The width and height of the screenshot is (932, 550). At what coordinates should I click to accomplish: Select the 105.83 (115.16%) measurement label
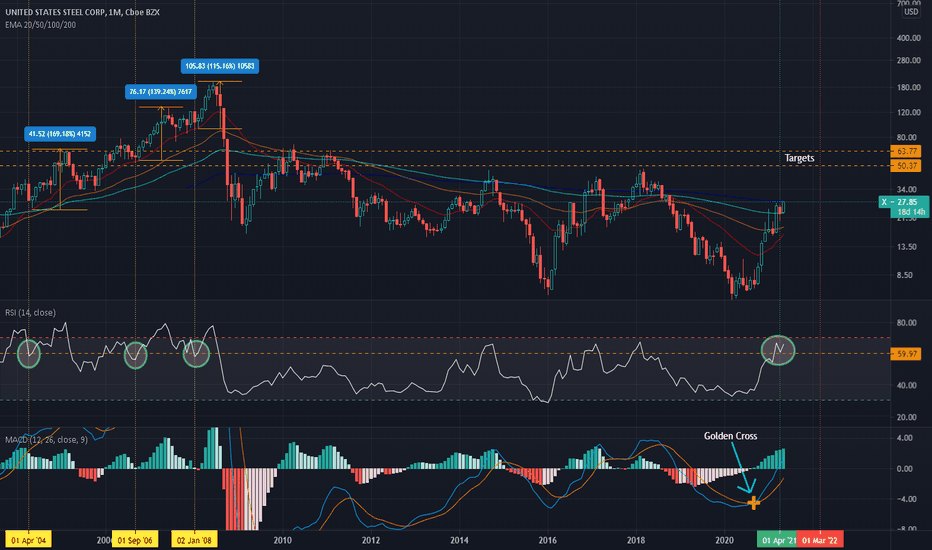point(220,66)
